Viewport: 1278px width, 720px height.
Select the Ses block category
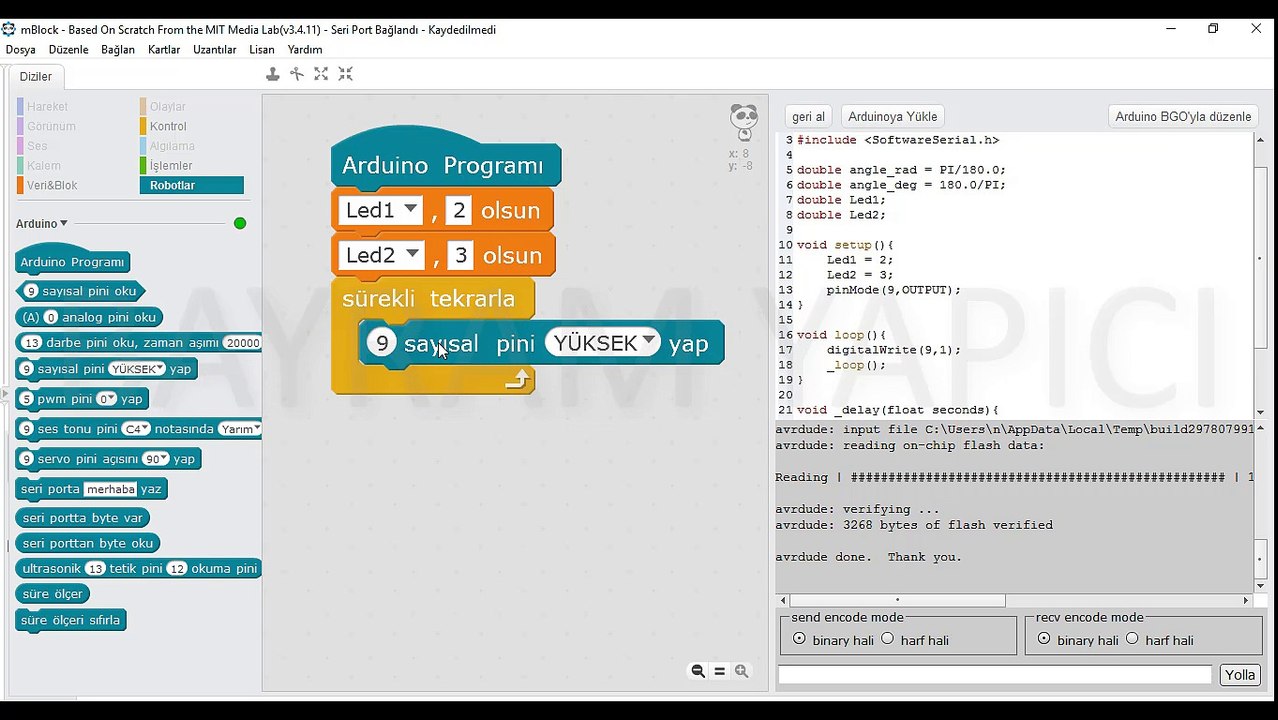[37, 146]
